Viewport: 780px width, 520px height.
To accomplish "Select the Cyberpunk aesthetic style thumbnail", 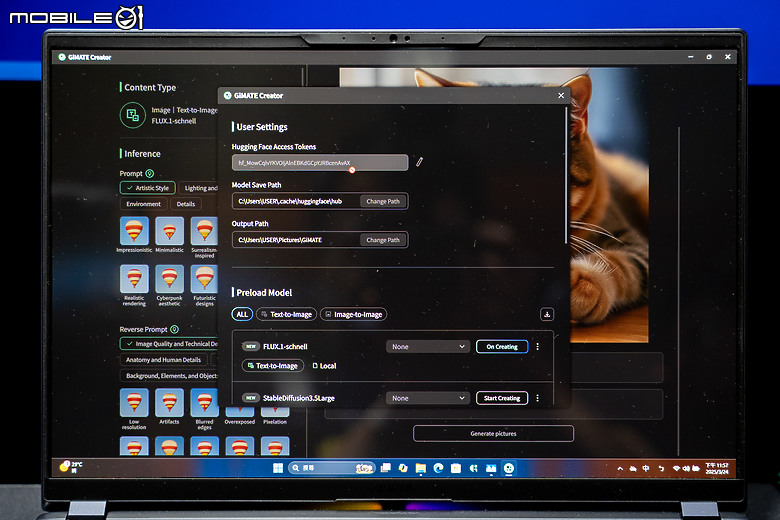I will click(x=170, y=279).
